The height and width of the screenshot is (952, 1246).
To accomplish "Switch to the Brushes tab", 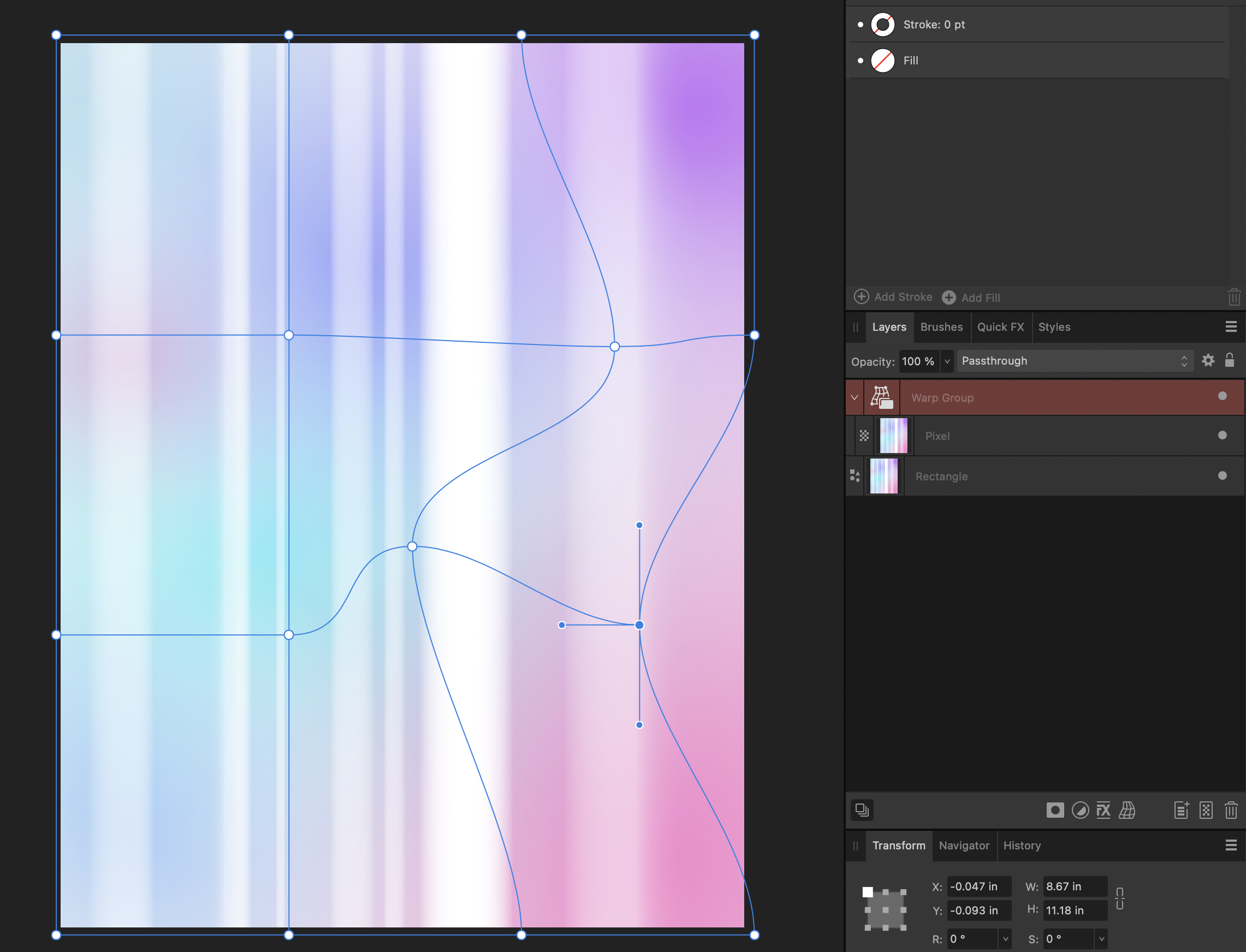I will point(941,327).
